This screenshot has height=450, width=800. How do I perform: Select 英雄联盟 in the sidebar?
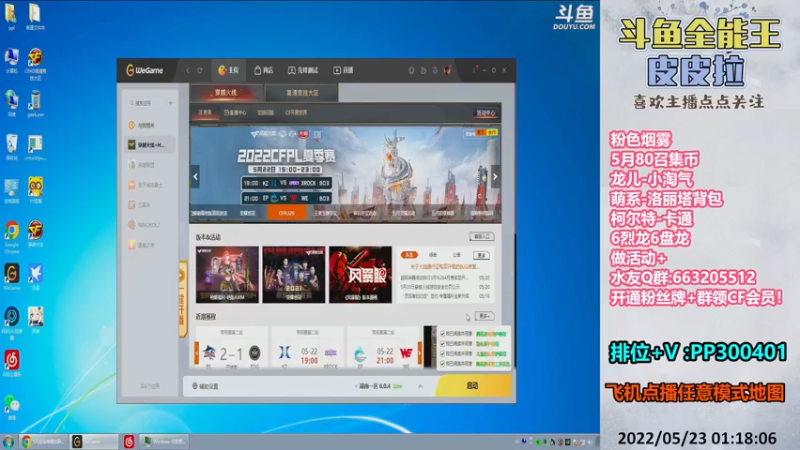tap(149, 165)
